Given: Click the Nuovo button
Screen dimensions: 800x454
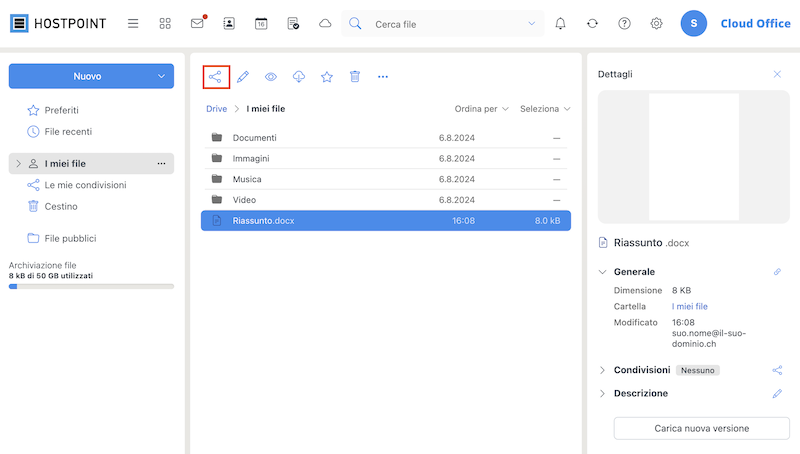Looking at the screenshot, I should point(87,77).
